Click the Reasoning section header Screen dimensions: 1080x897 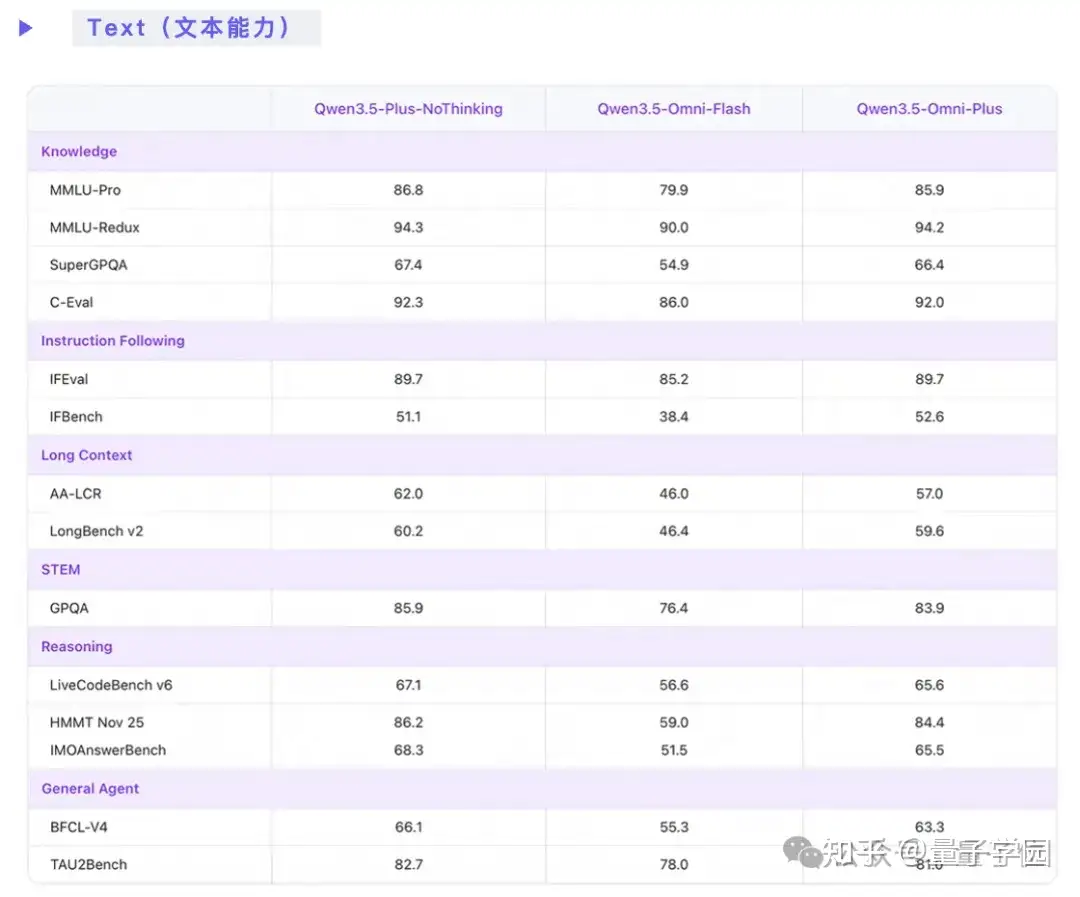coord(77,647)
